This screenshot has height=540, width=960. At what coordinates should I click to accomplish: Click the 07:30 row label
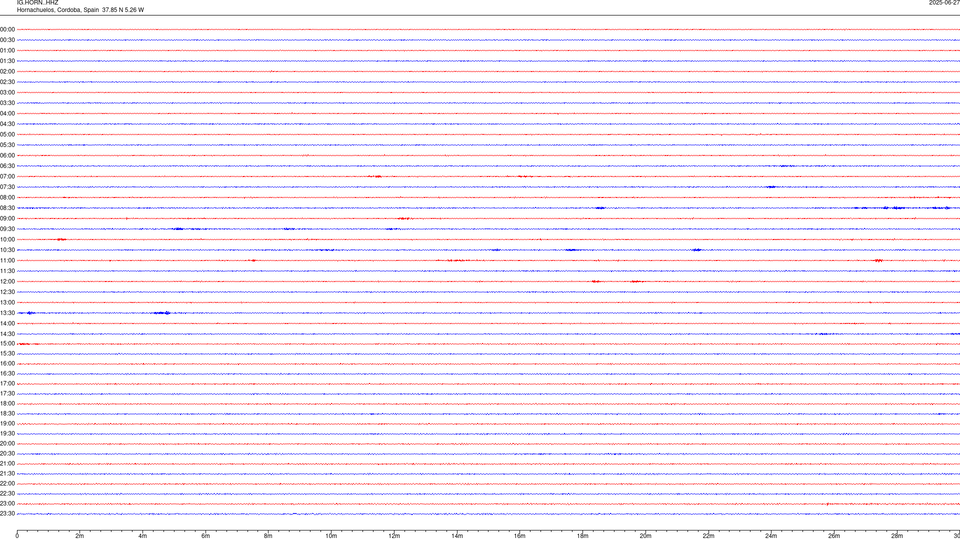(x=7, y=187)
